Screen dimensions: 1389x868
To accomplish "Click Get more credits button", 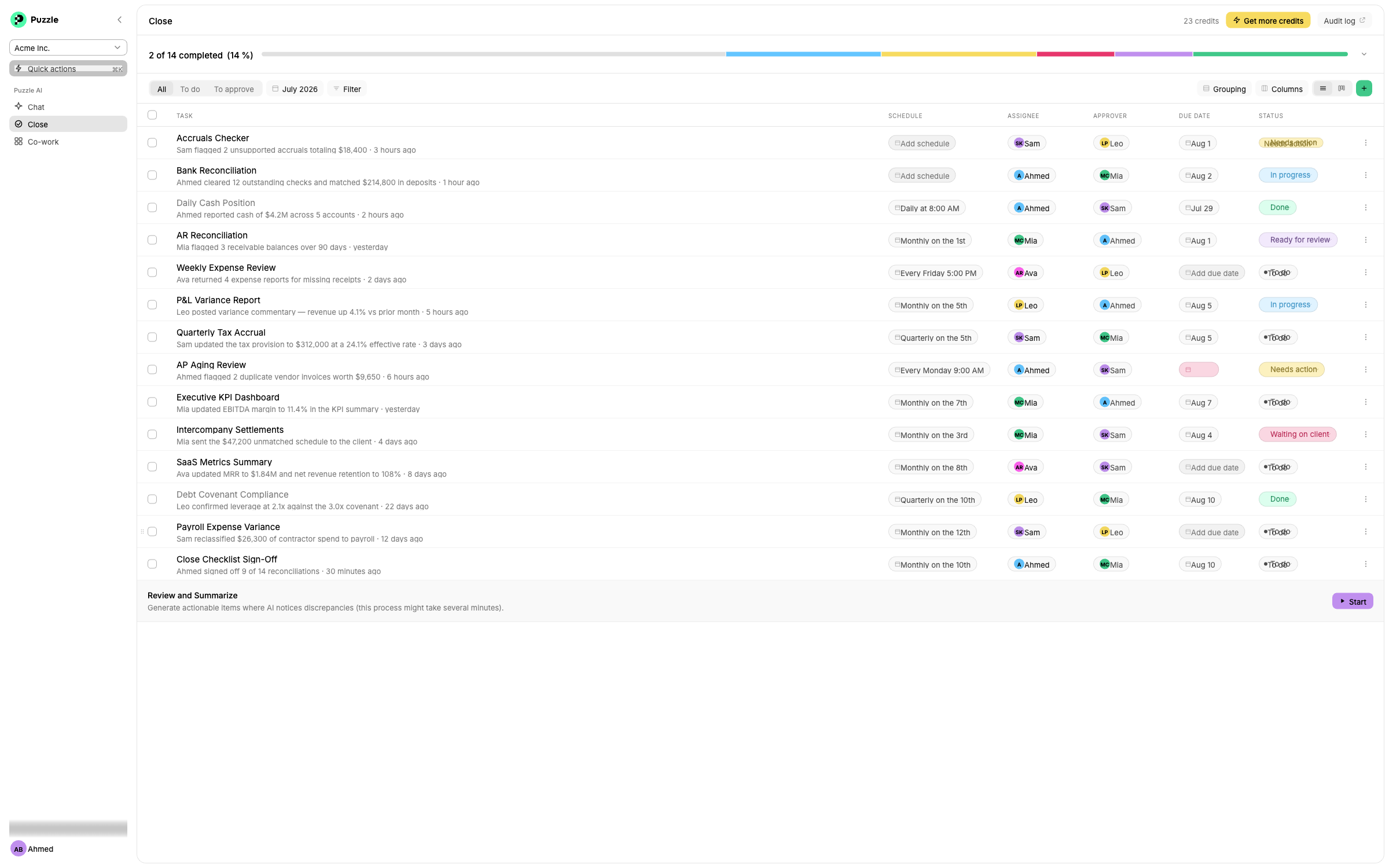I will pos(1268,21).
